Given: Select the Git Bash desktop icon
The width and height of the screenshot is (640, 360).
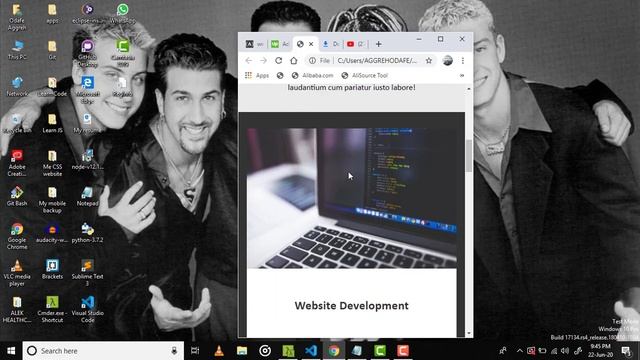Looking at the screenshot, I should tap(17, 196).
